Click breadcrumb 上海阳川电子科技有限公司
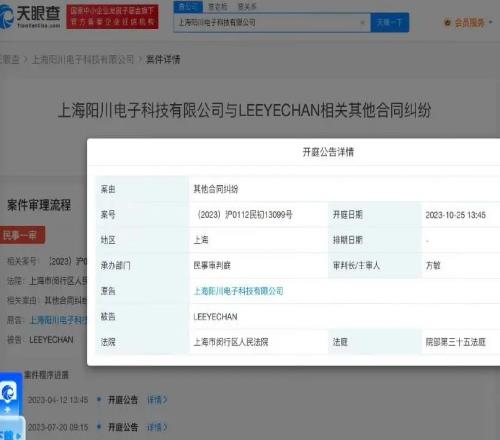Screen dimensions: 500x440 tap(83, 60)
